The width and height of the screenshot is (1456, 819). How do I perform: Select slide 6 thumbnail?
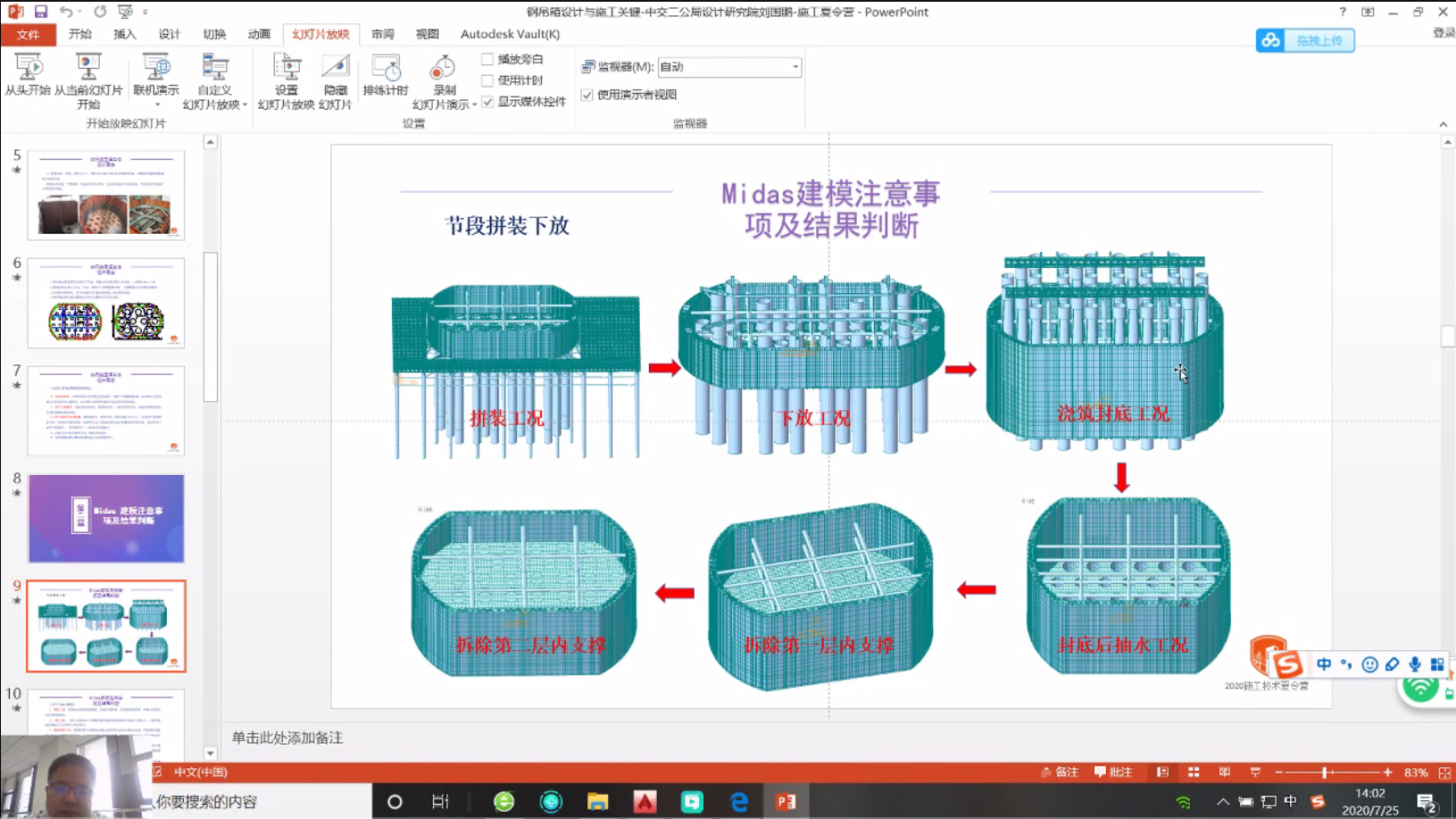[x=106, y=303]
